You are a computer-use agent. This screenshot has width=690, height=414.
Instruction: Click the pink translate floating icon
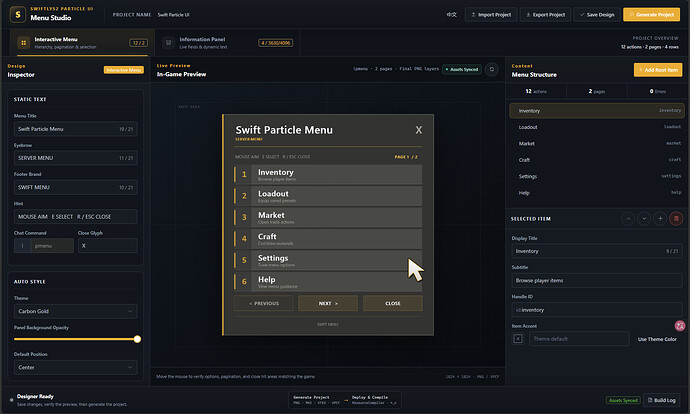pyautogui.click(x=680, y=326)
